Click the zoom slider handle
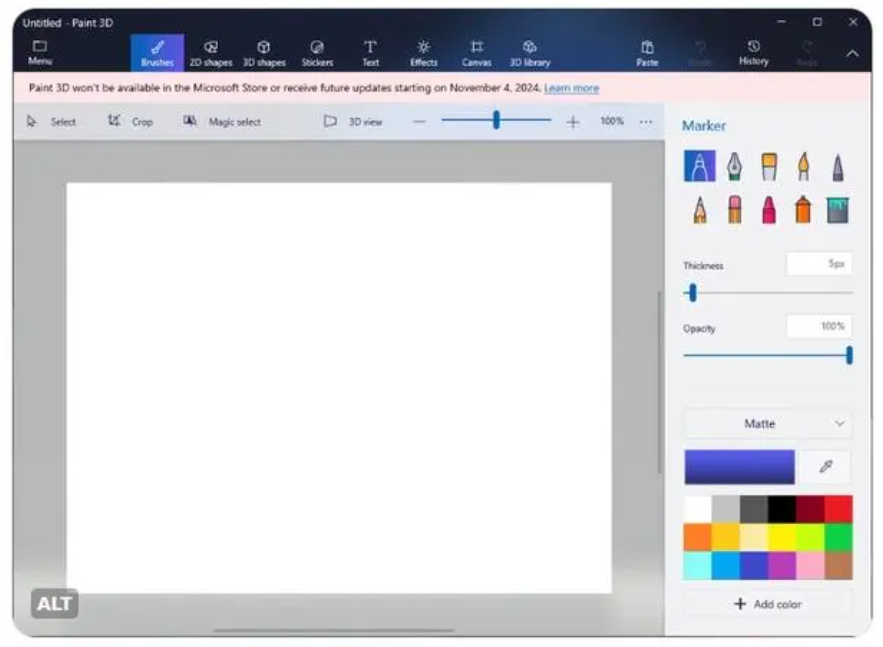The width and height of the screenshot is (883, 647). (496, 120)
